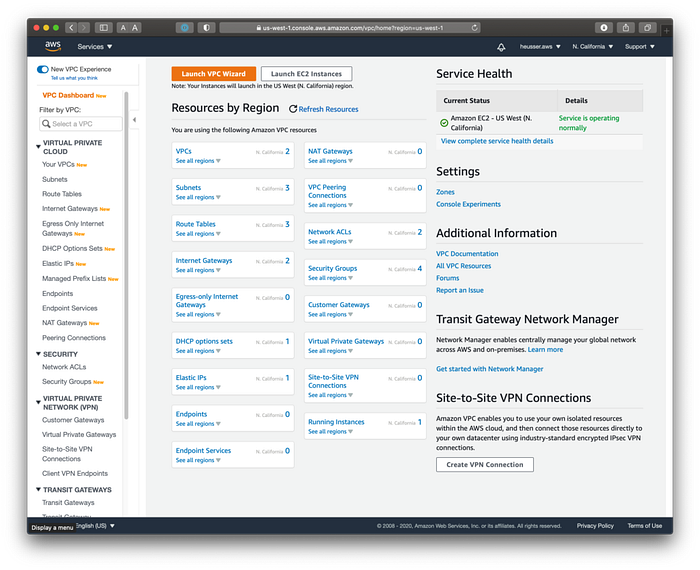700x570 pixels.
Task: Click Learn more about Network Manager
Action: tap(545, 349)
